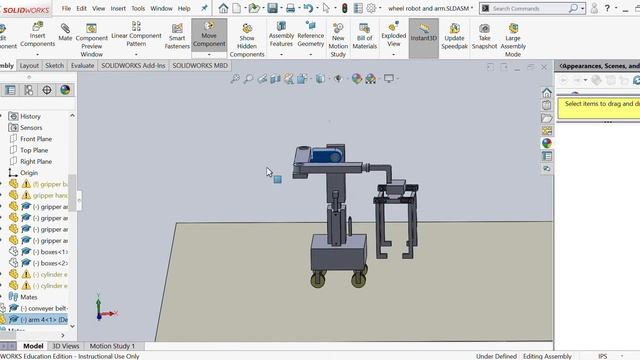
Task: Expand Exploded View dropdown arrow
Action: [x=393, y=54]
